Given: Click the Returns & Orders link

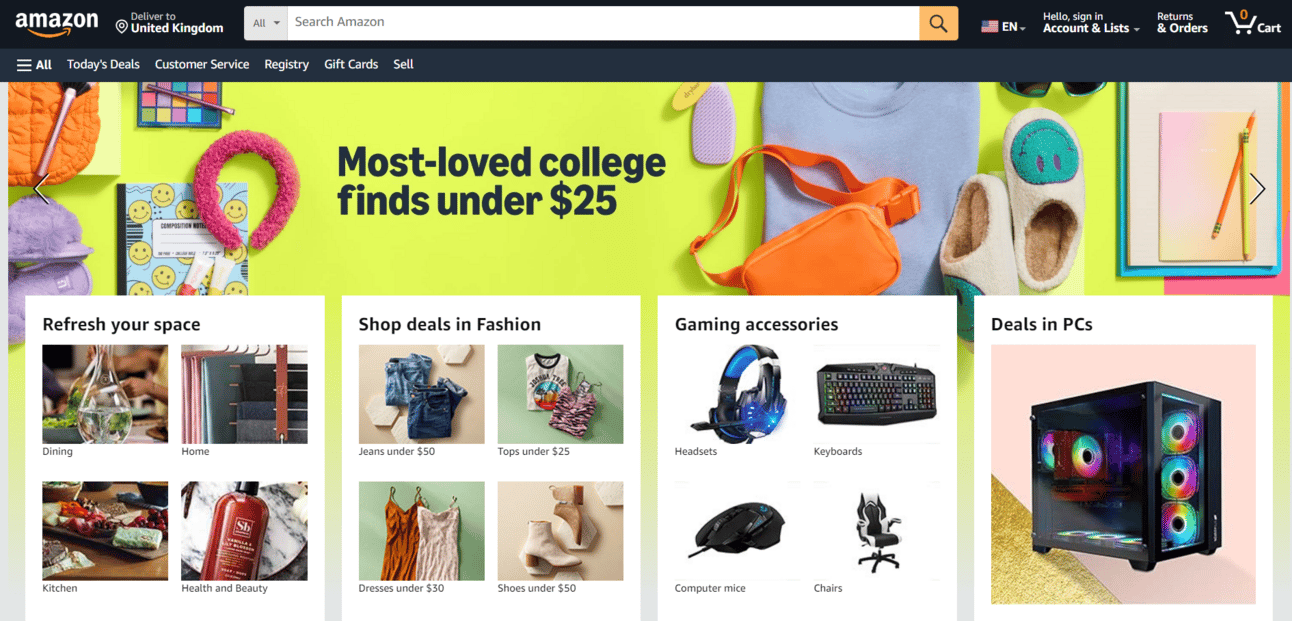Looking at the screenshot, I should [x=1182, y=23].
